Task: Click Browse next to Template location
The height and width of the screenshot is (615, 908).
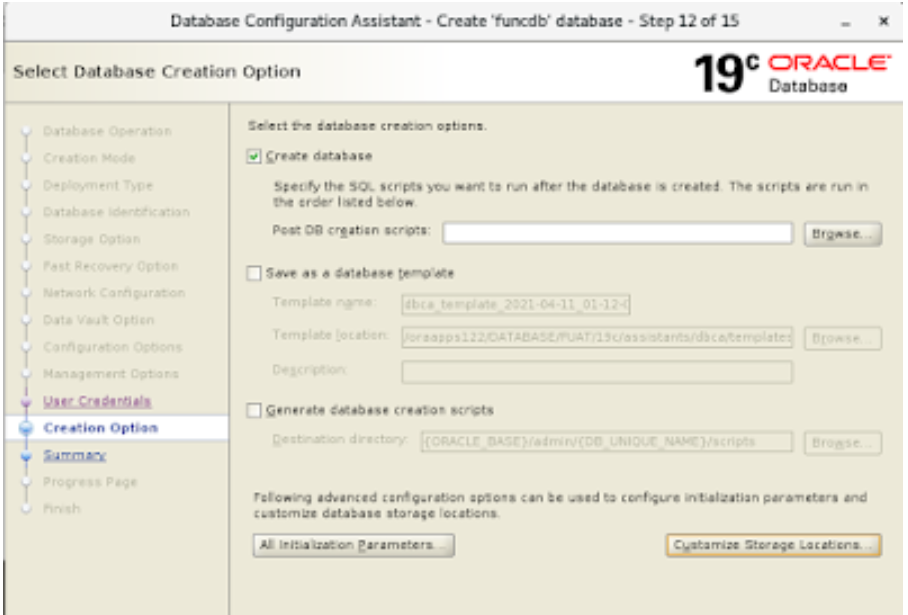Action: tap(843, 338)
